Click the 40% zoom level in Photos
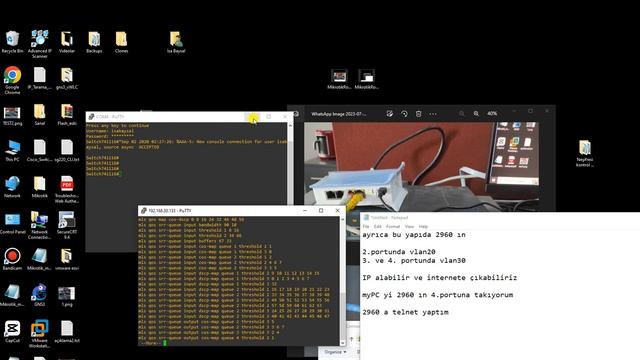Viewport: 640px width, 360px height. coord(492,114)
